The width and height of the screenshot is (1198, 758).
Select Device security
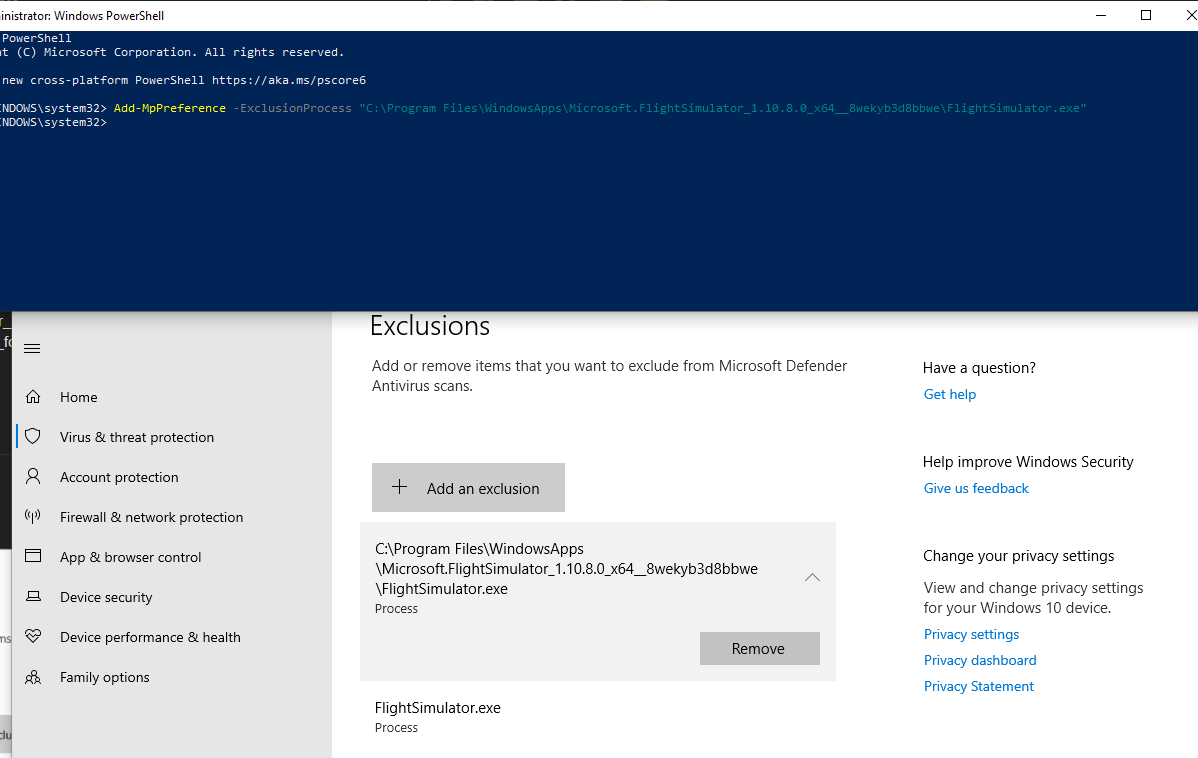pos(106,597)
